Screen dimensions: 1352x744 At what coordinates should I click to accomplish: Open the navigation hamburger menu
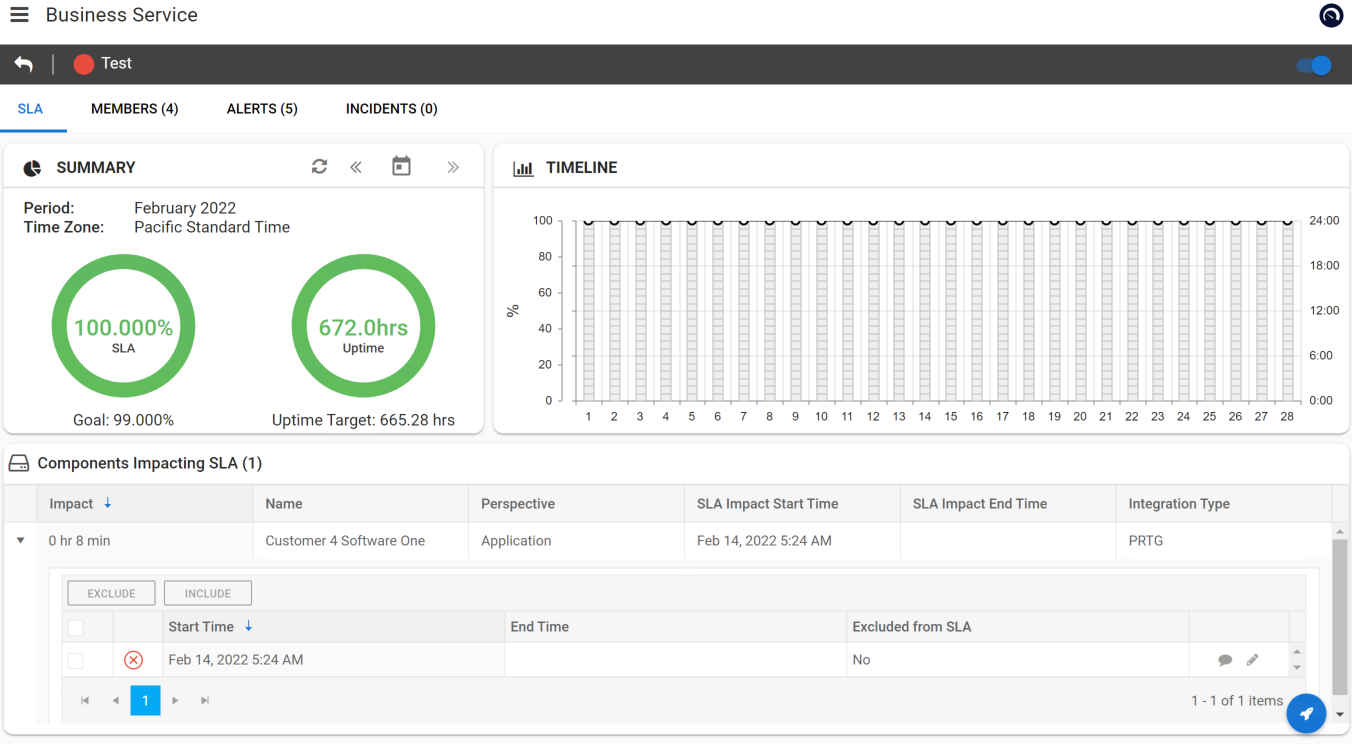[18, 14]
